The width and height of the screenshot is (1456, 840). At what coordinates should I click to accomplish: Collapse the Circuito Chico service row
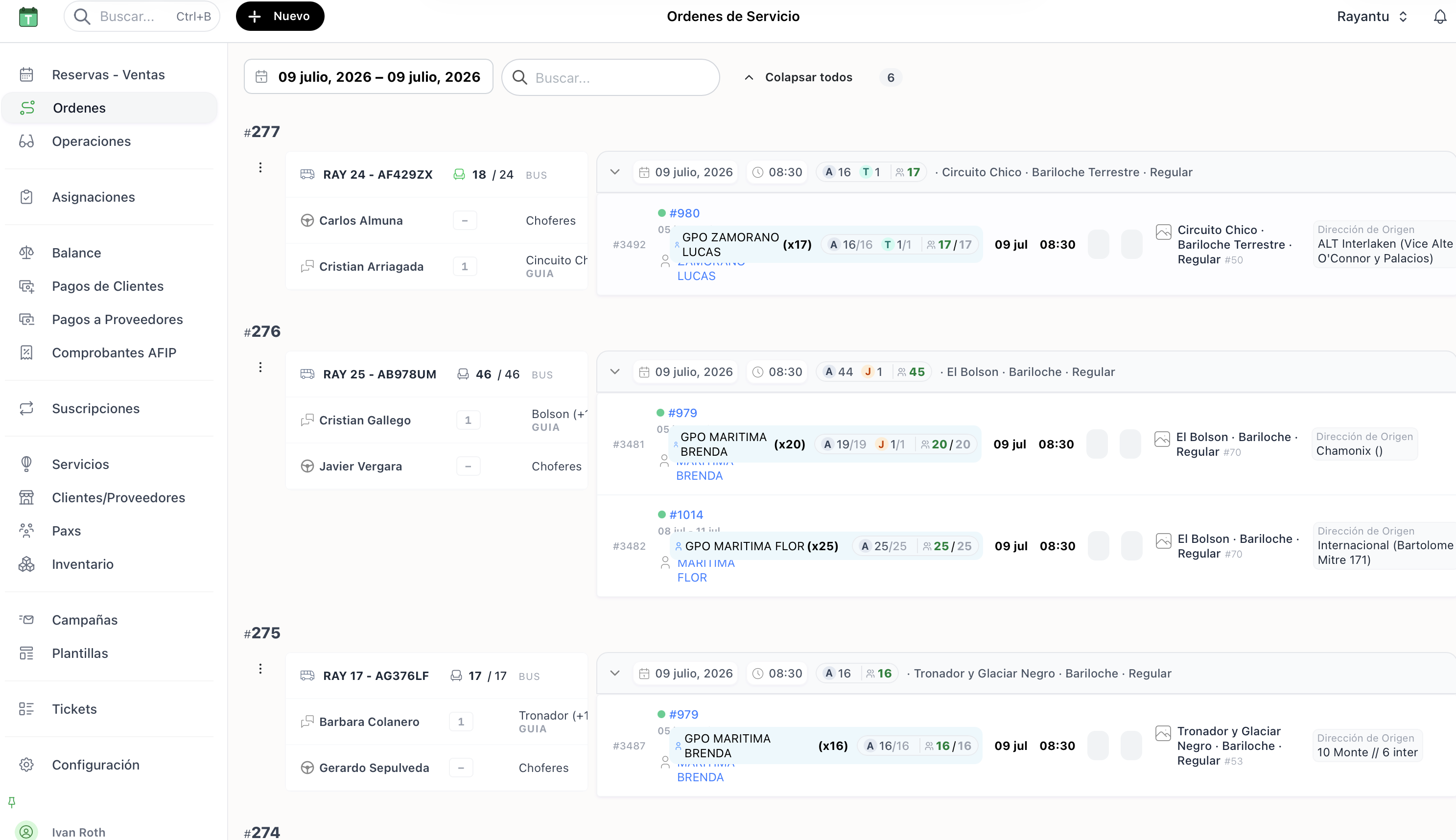[615, 172]
